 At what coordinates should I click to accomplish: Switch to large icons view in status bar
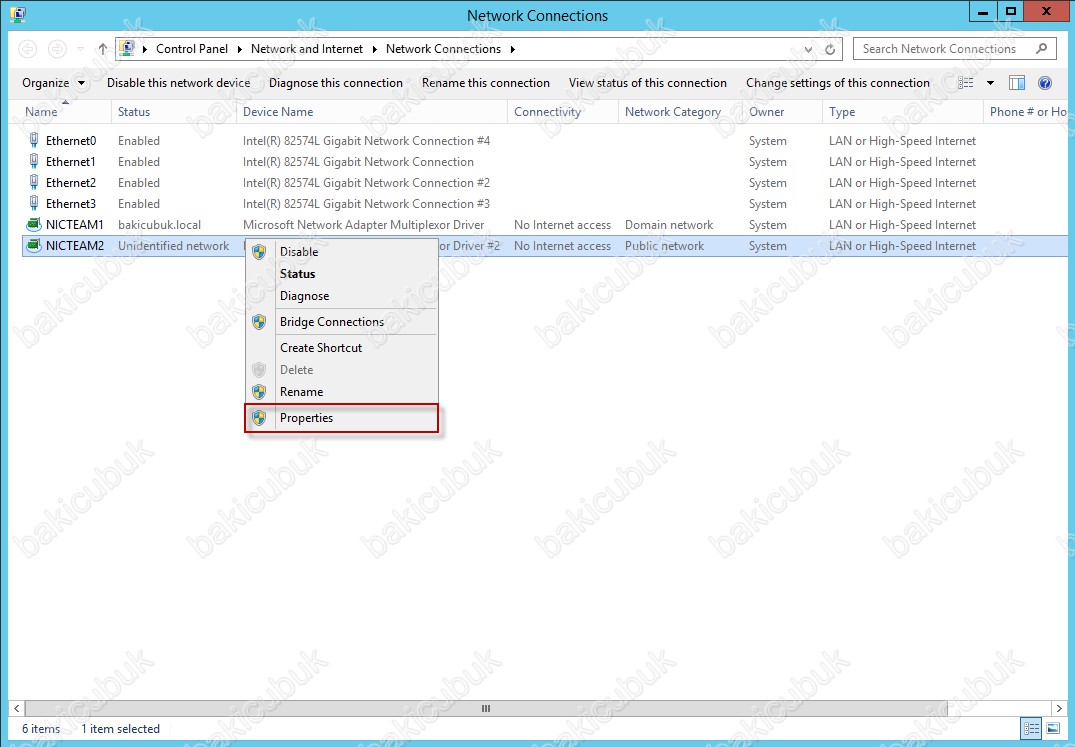[1053, 729]
